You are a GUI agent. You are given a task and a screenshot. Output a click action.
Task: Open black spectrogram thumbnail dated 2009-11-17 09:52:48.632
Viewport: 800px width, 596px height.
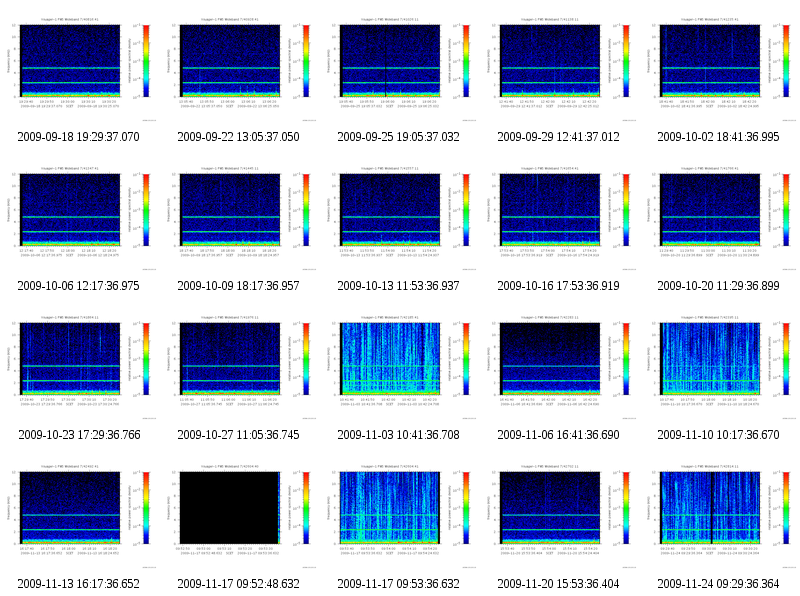(x=239, y=516)
